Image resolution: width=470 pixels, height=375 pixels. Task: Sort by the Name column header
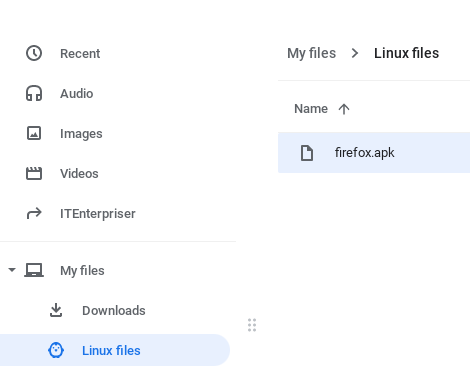coord(311,109)
